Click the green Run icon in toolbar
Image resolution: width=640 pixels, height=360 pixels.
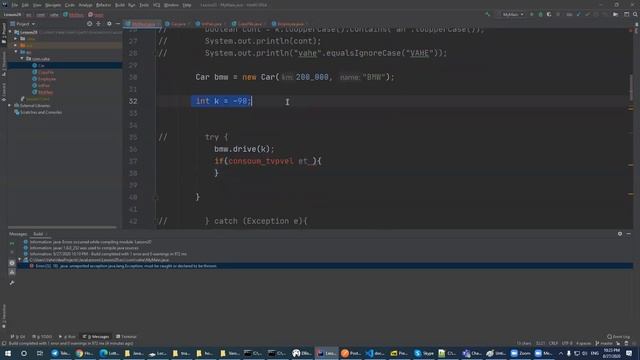click(531, 15)
